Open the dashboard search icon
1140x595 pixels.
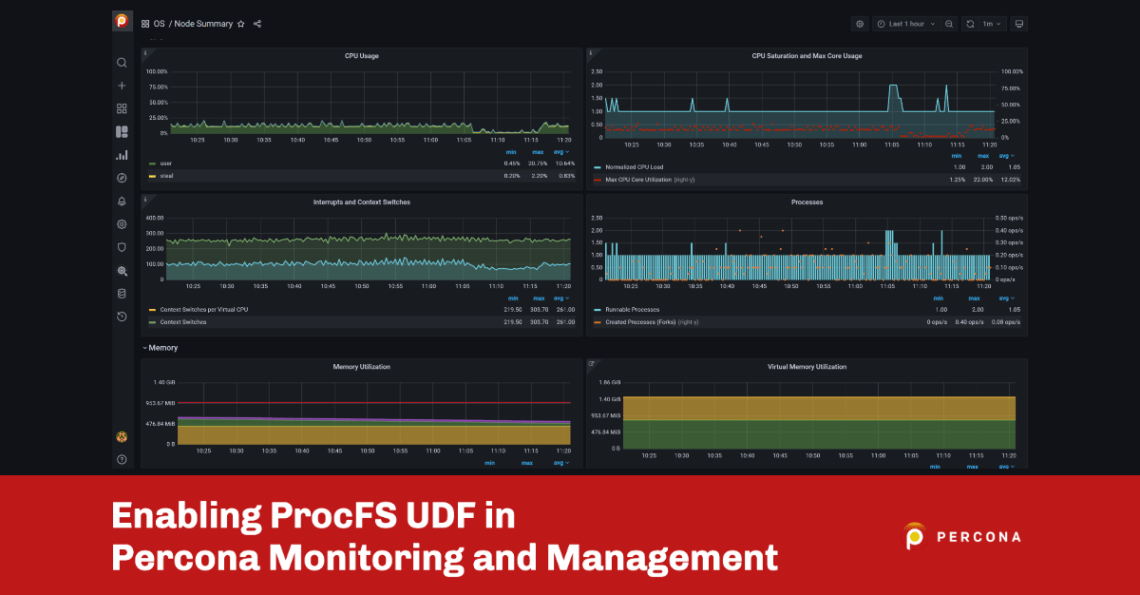pyautogui.click(x=121, y=62)
